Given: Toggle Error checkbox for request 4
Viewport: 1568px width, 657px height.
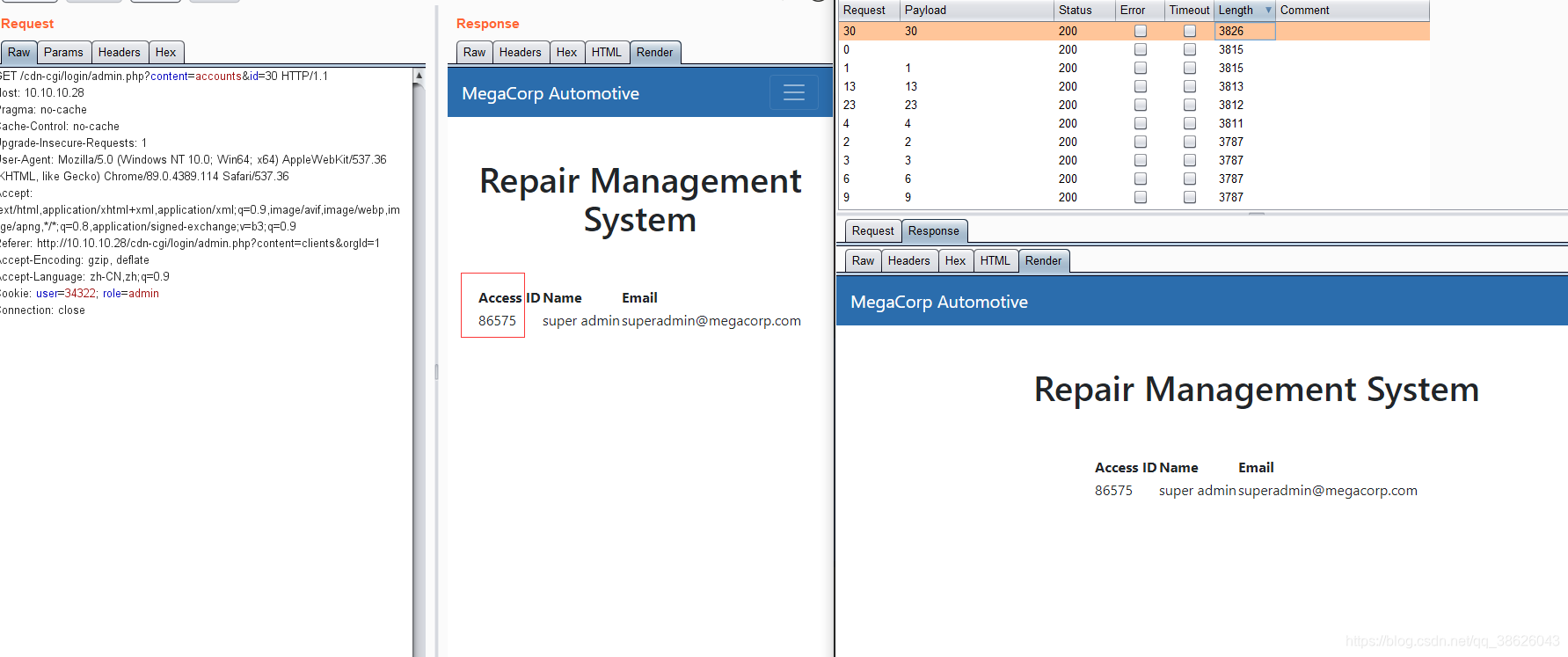Looking at the screenshot, I should tap(1141, 123).
